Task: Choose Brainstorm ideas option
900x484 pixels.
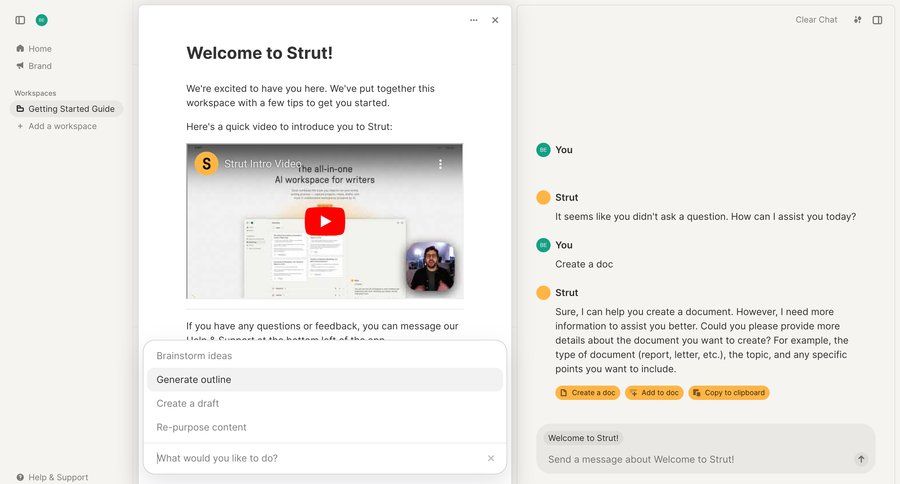Action: coord(325,356)
